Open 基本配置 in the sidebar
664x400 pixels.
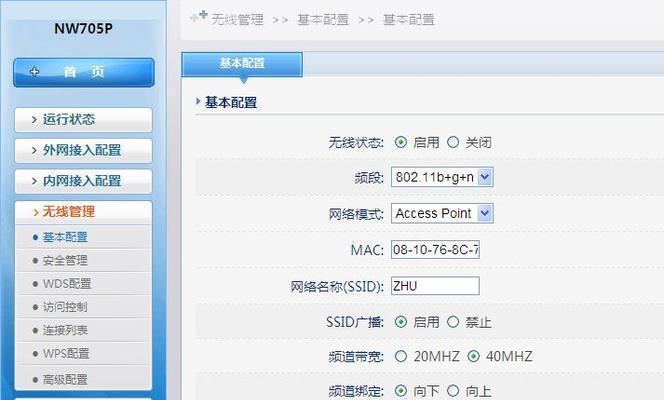[65, 237]
